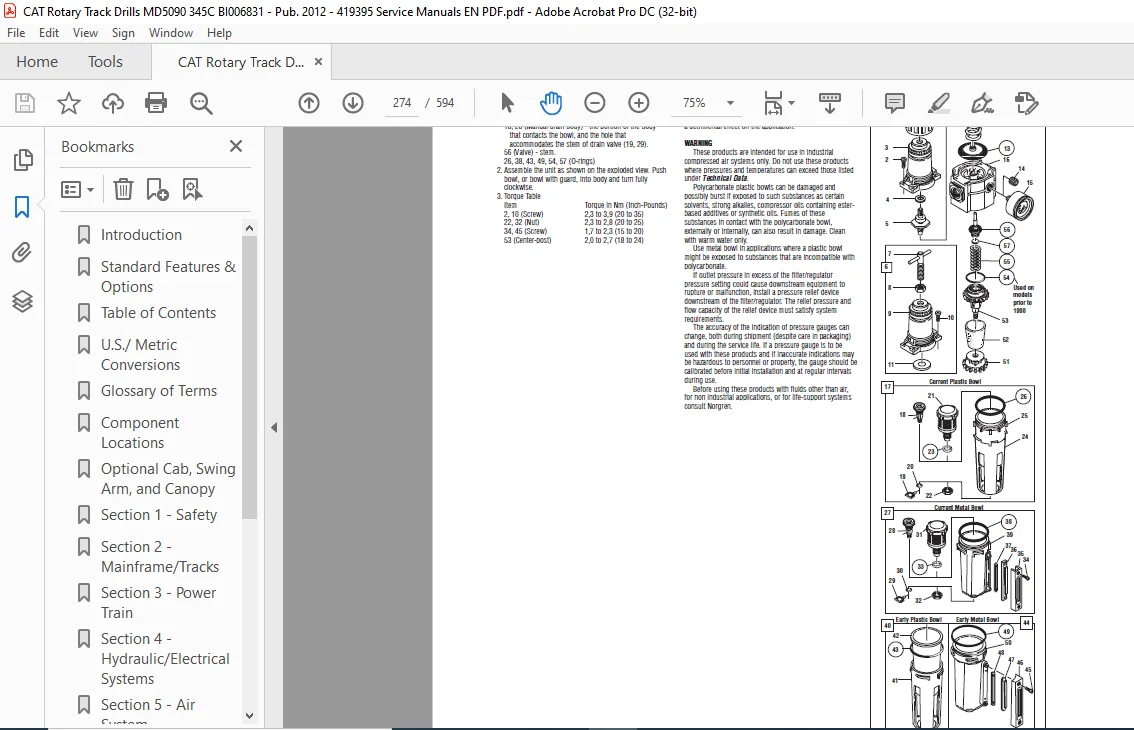This screenshot has height=730, width=1134.
Task: Open page thumbnails panel
Action: point(22,160)
